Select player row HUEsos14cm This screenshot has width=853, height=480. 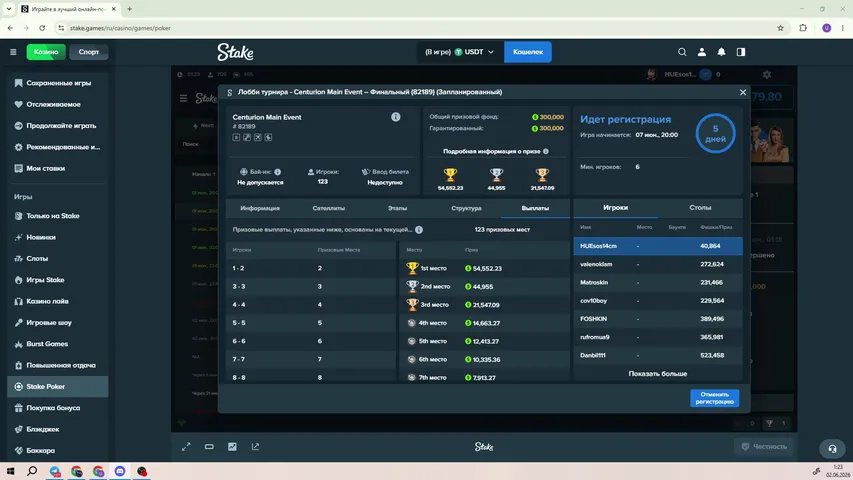tap(658, 246)
